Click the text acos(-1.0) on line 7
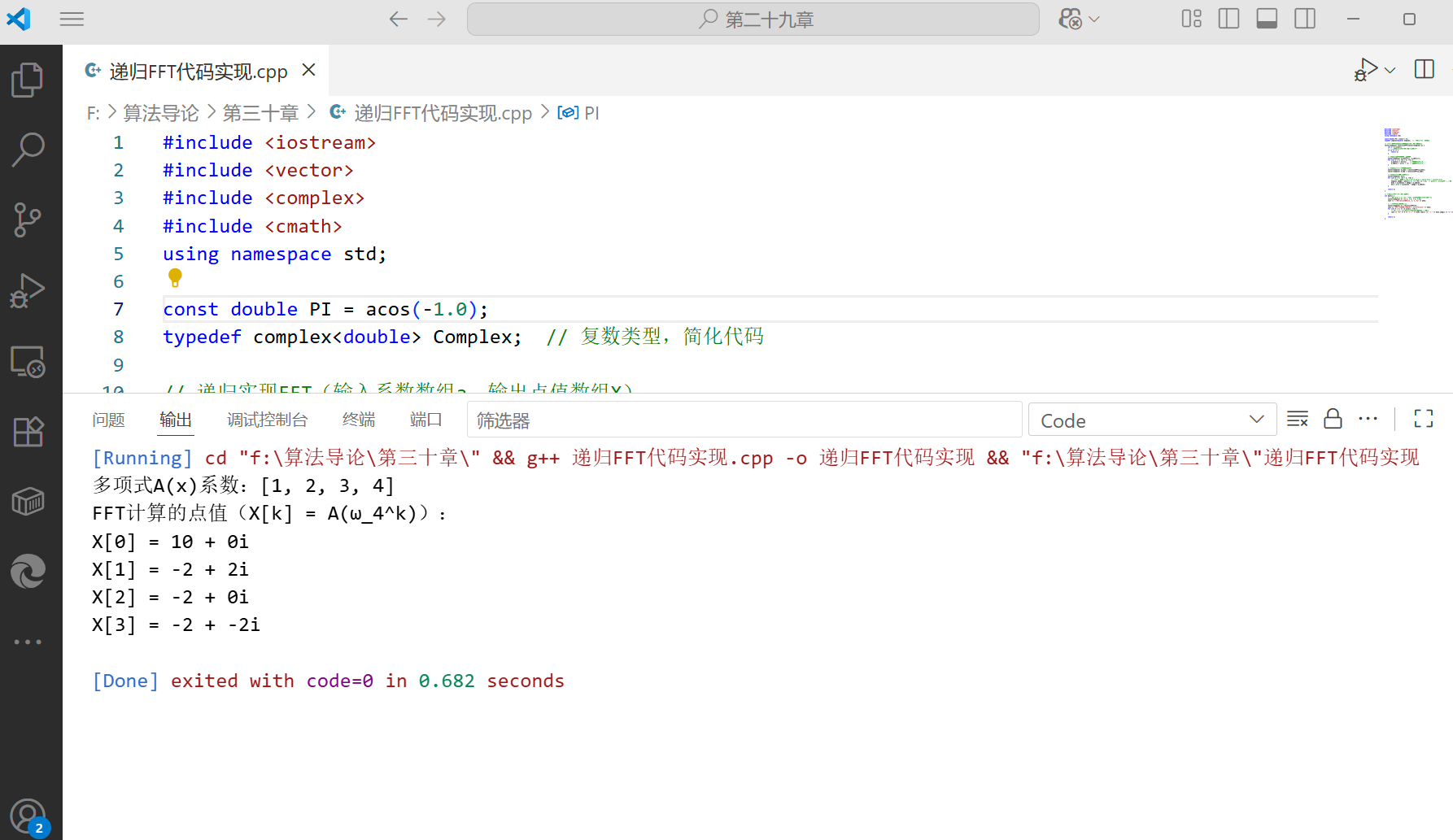The width and height of the screenshot is (1453, 840). click(x=421, y=309)
